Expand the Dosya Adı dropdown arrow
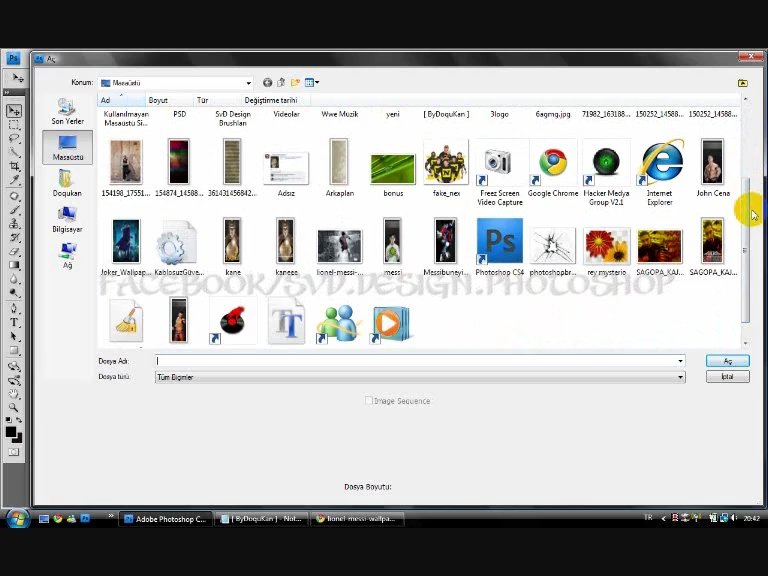 pos(680,361)
